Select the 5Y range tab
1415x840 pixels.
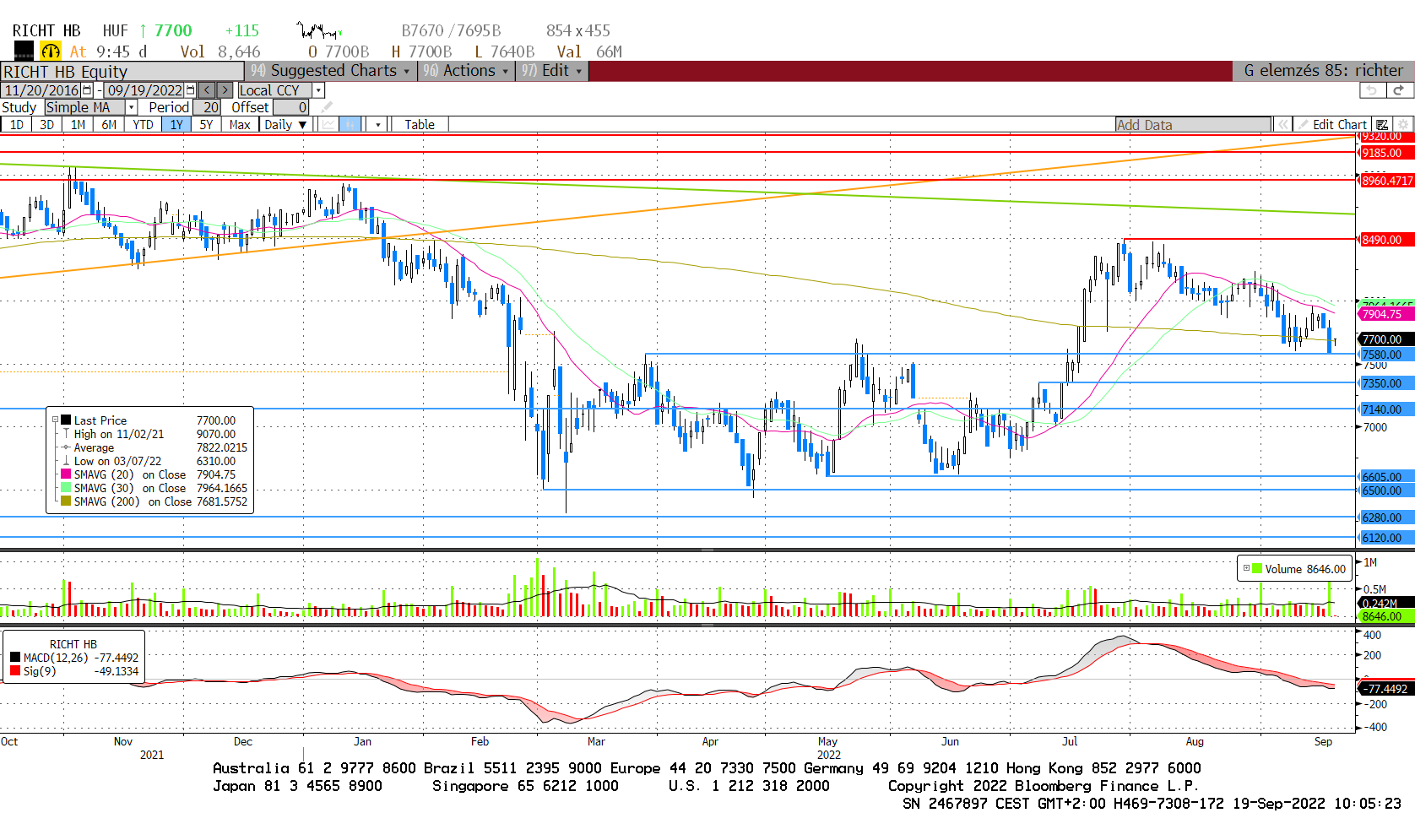coord(206,125)
